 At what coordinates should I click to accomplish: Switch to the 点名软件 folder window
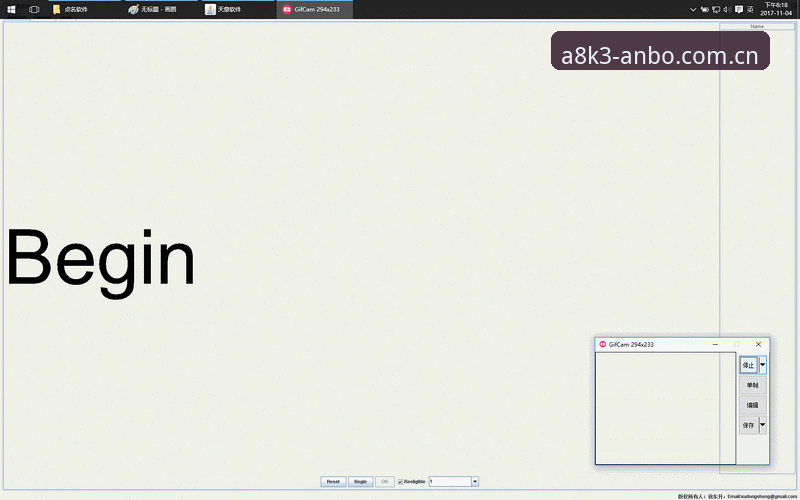tap(86, 9)
